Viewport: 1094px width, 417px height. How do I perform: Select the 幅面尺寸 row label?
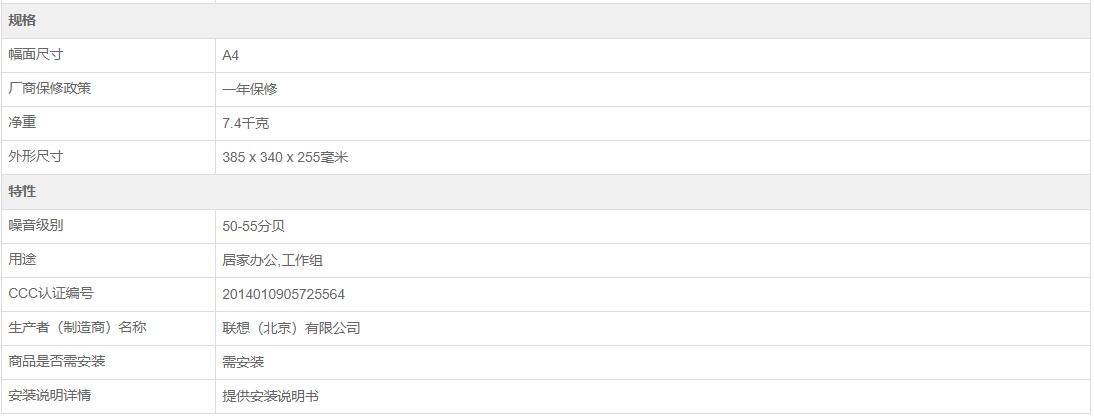pyautogui.click(x=36, y=55)
